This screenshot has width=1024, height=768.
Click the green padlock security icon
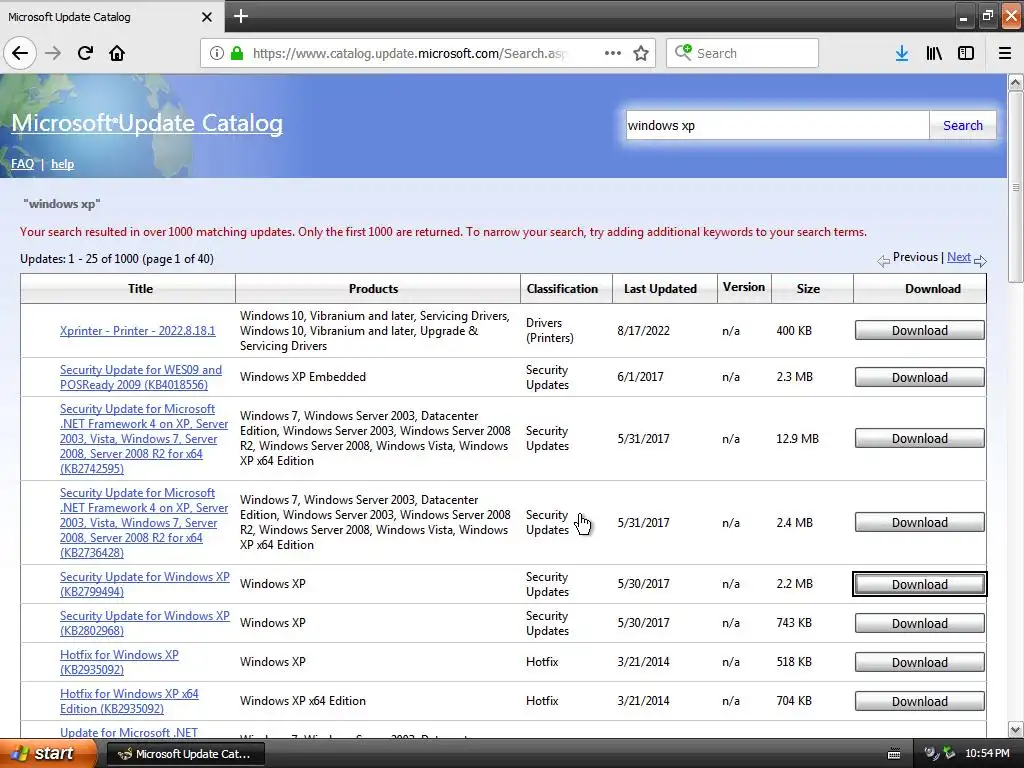(x=237, y=53)
